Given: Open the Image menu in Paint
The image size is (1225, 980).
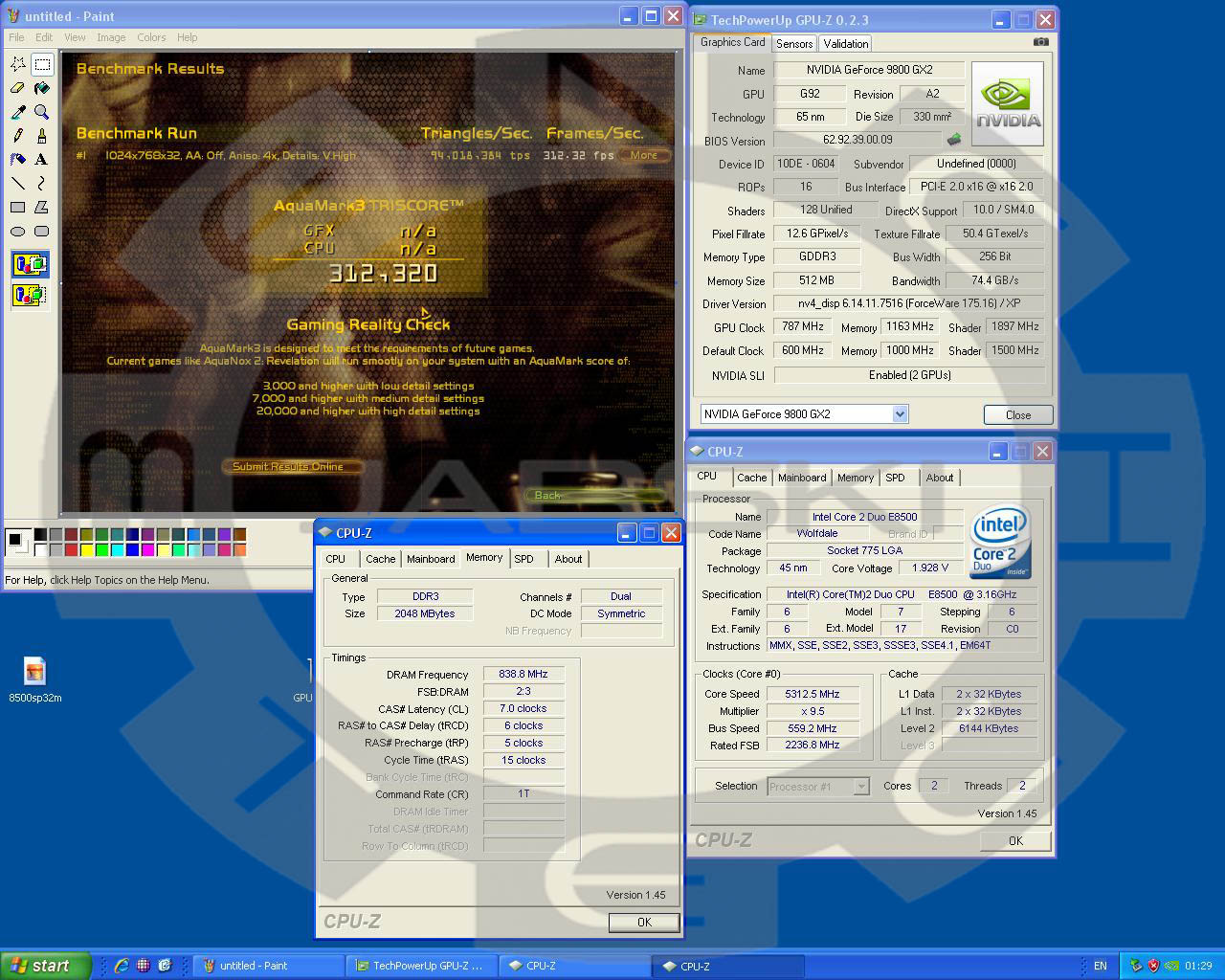Looking at the screenshot, I should 111,37.
